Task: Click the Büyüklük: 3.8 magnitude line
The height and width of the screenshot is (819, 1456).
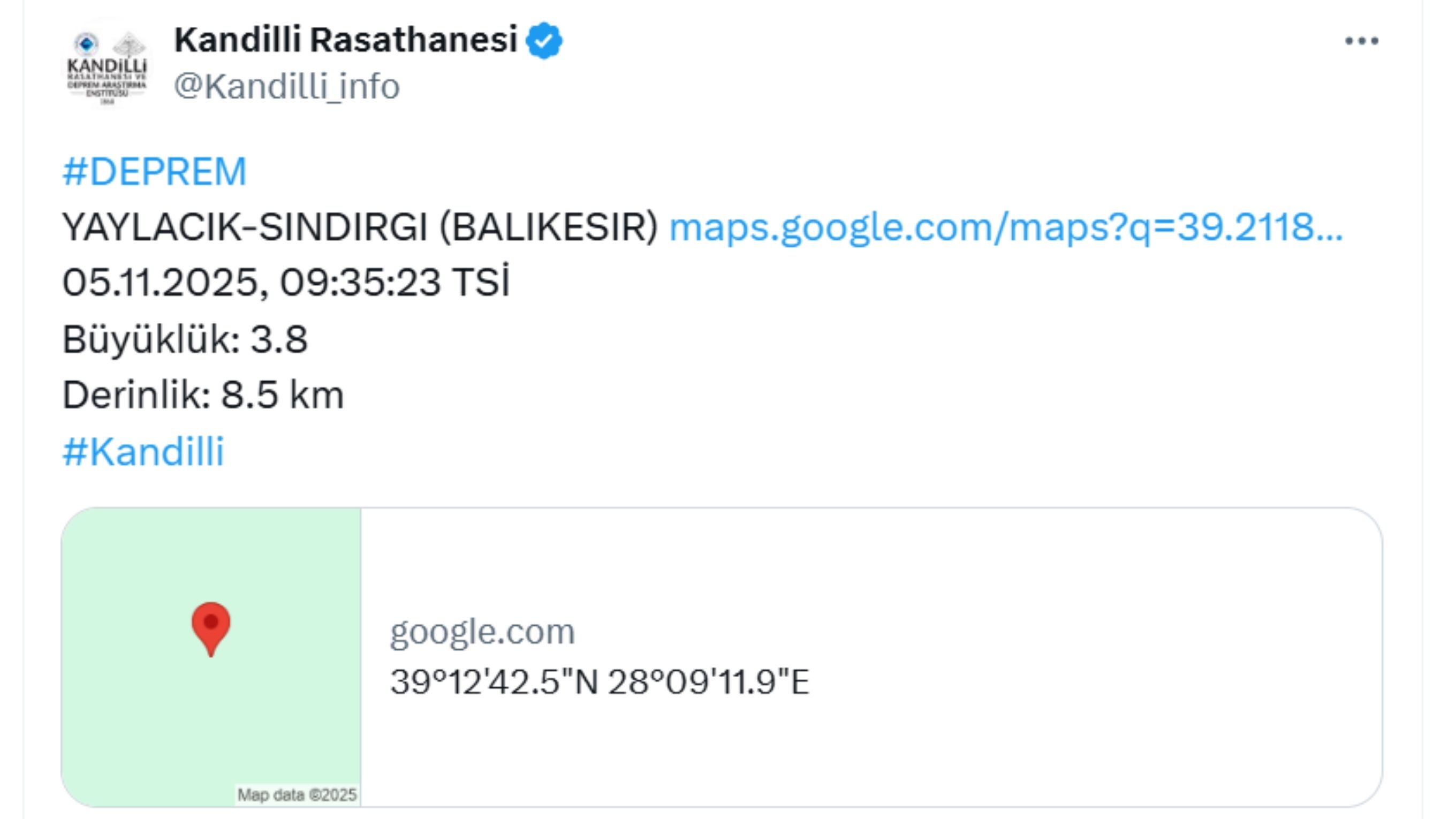Action: point(185,340)
